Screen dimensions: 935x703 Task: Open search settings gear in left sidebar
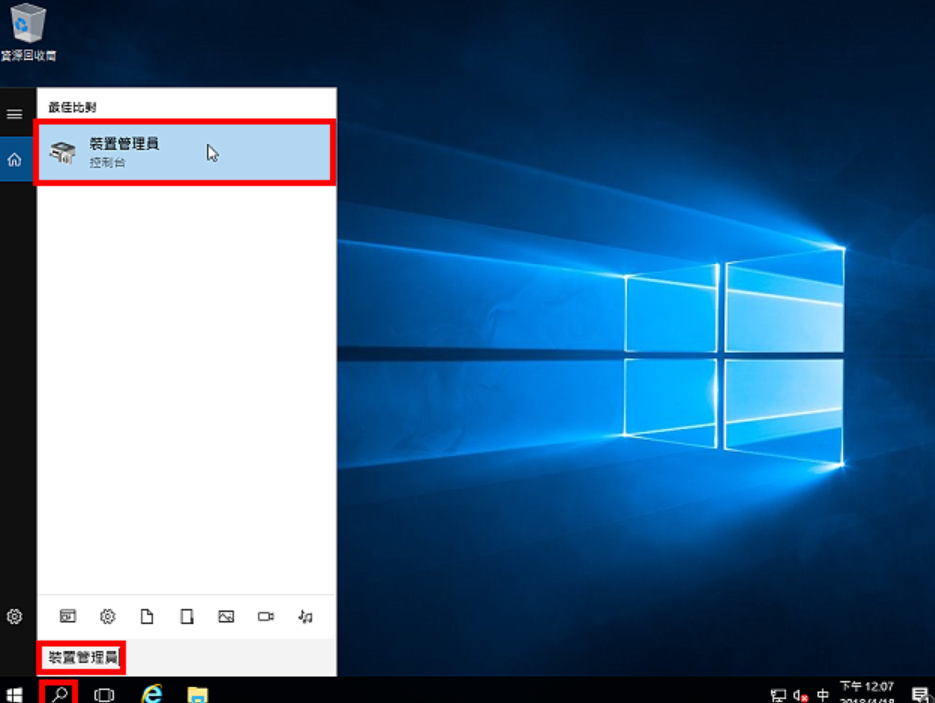(x=14, y=616)
